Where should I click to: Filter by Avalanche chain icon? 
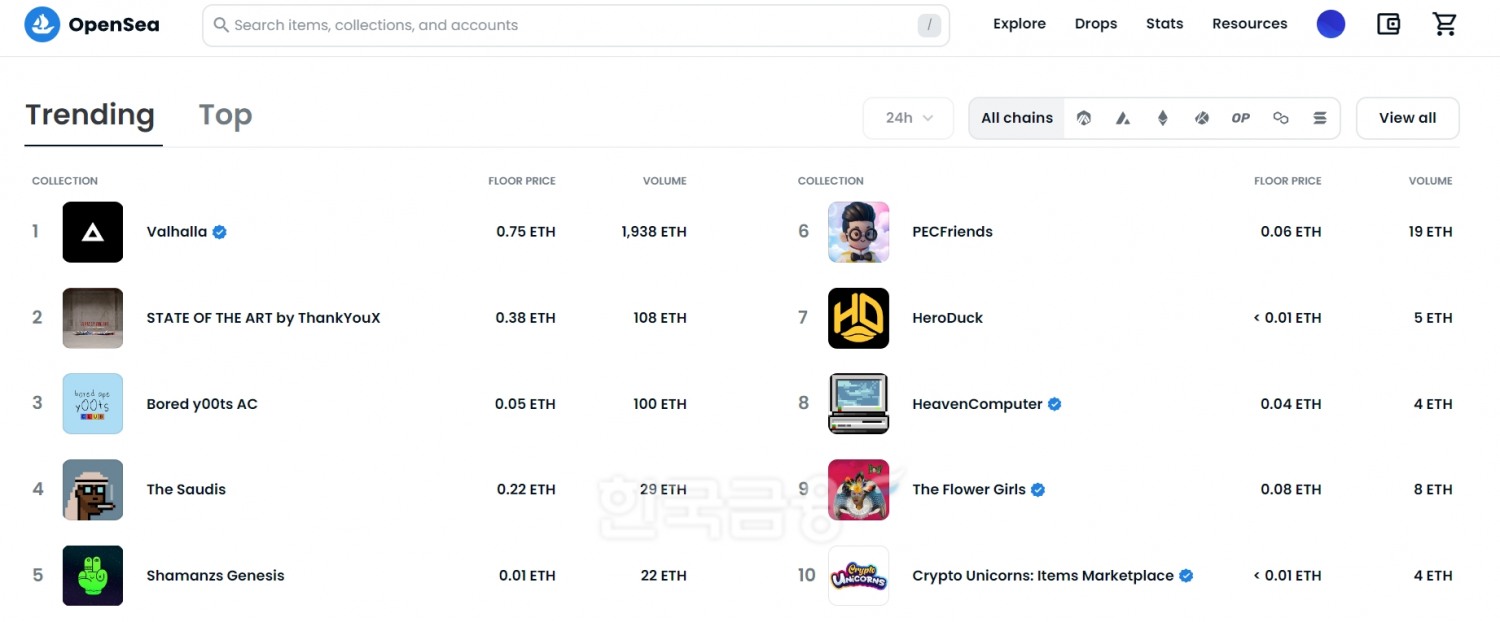(x=1123, y=118)
